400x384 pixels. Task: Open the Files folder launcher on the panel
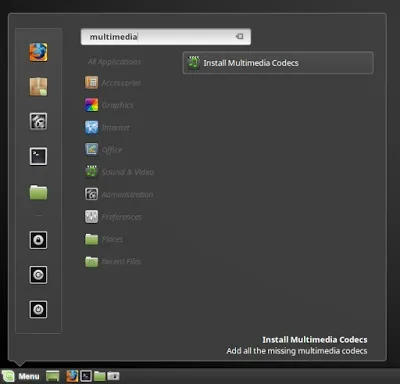(99, 376)
